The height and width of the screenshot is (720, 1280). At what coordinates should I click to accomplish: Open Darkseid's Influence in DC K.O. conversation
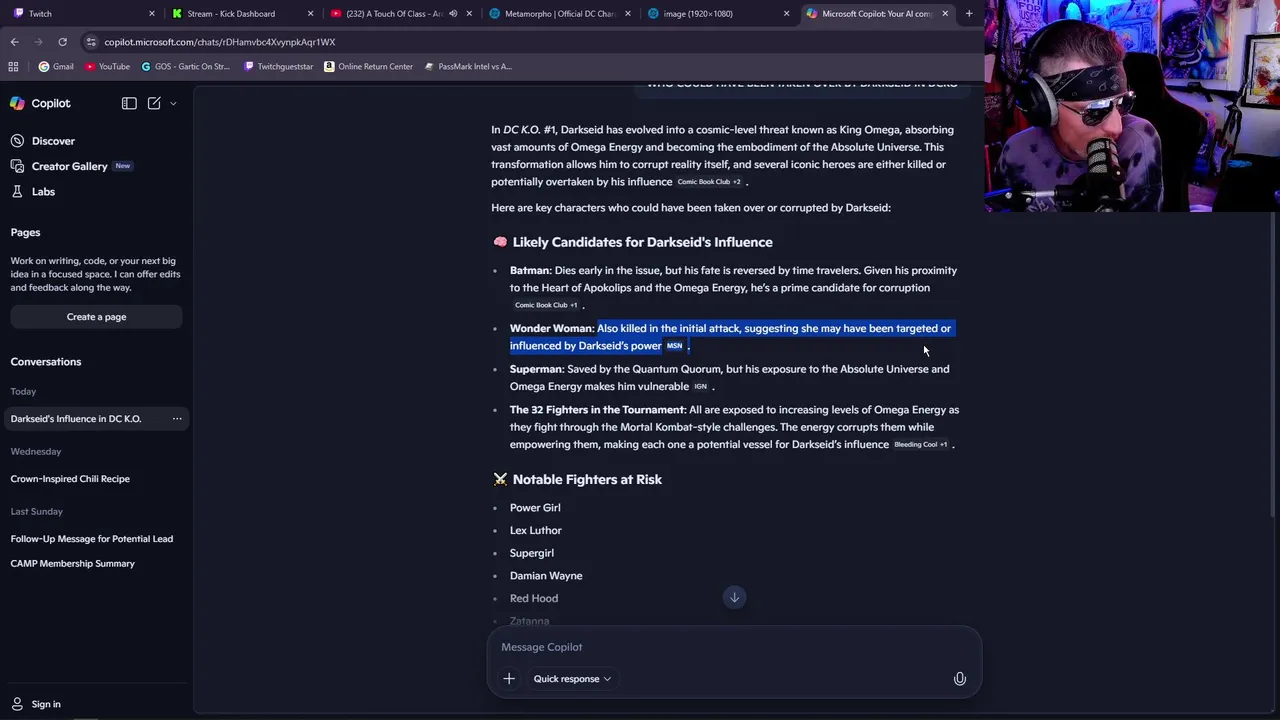pyautogui.click(x=76, y=419)
